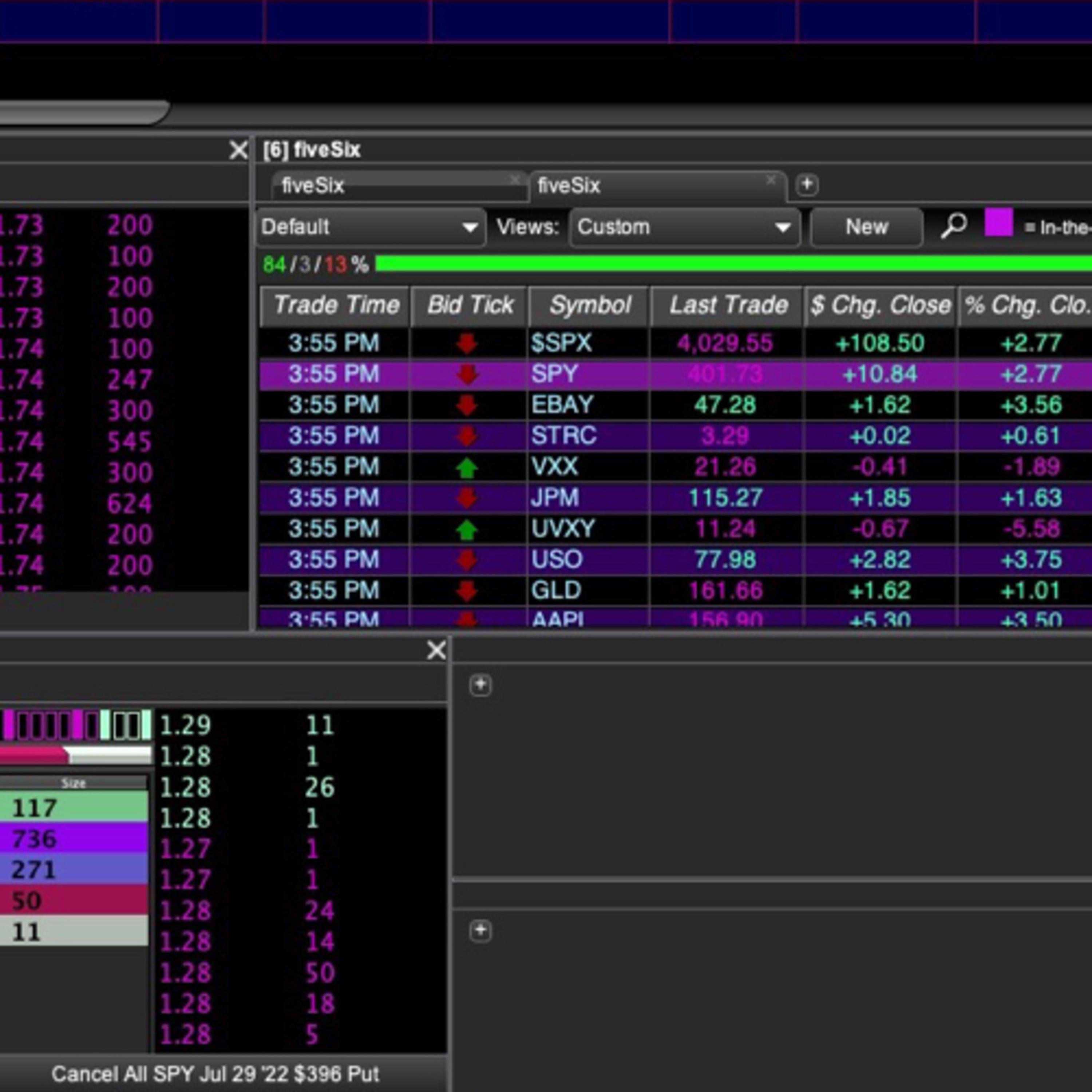Click time and sales size 545
1092x1092 pixels.
tap(130, 442)
